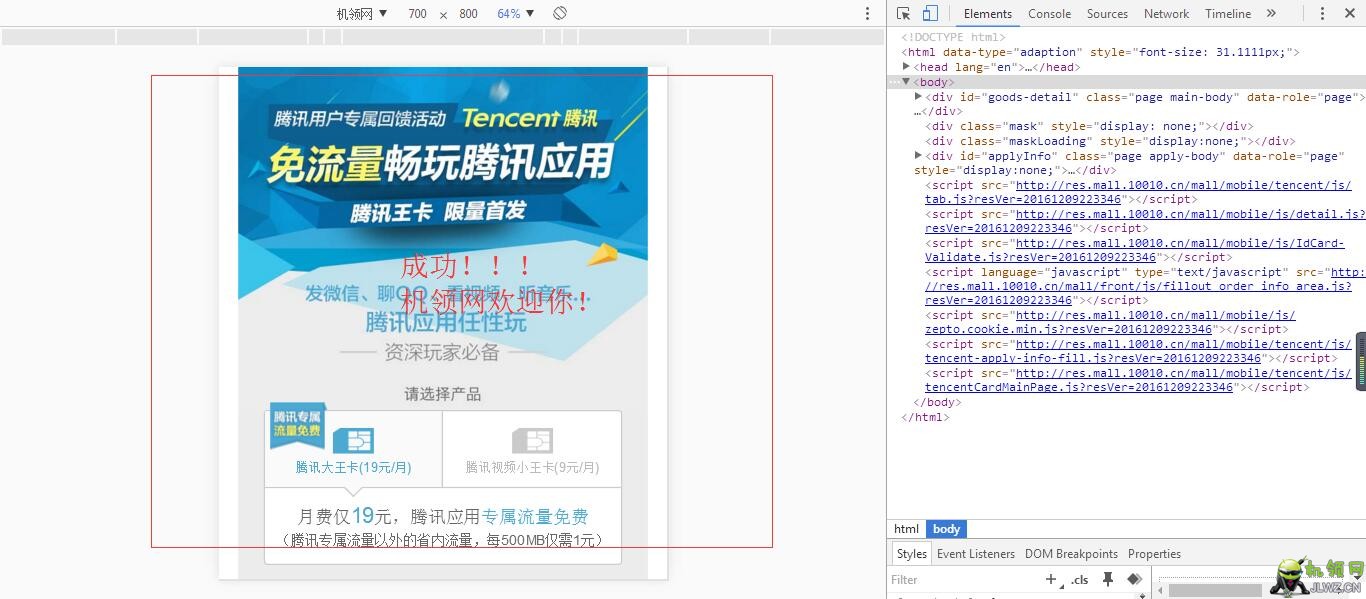Viewport: 1366px width, 599px height.
Task: Choose the 腾讯大王卡(19元/月) product option
Action: click(x=353, y=449)
